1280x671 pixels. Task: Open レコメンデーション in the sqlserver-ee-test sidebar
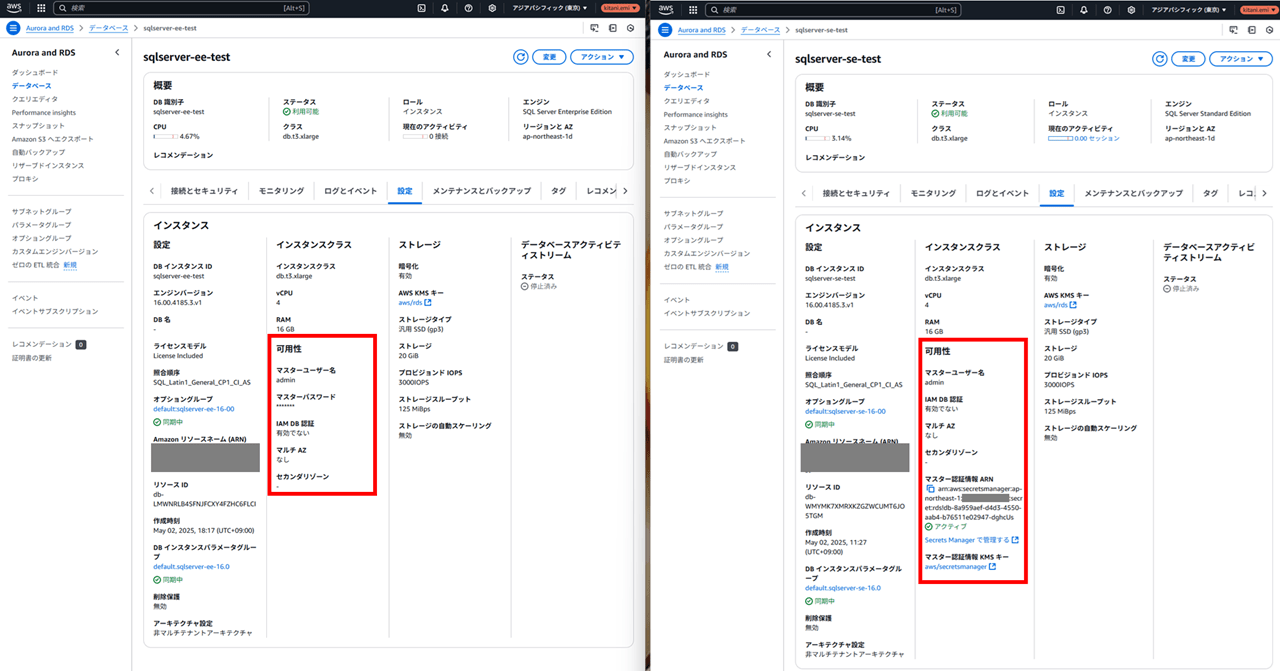pos(42,344)
